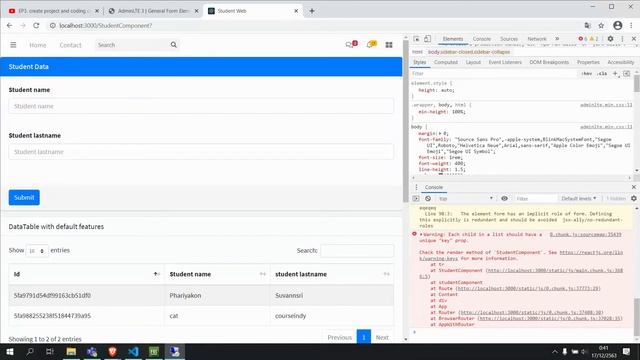Close the console drawer
The width and height of the screenshot is (640, 360).
point(634,187)
